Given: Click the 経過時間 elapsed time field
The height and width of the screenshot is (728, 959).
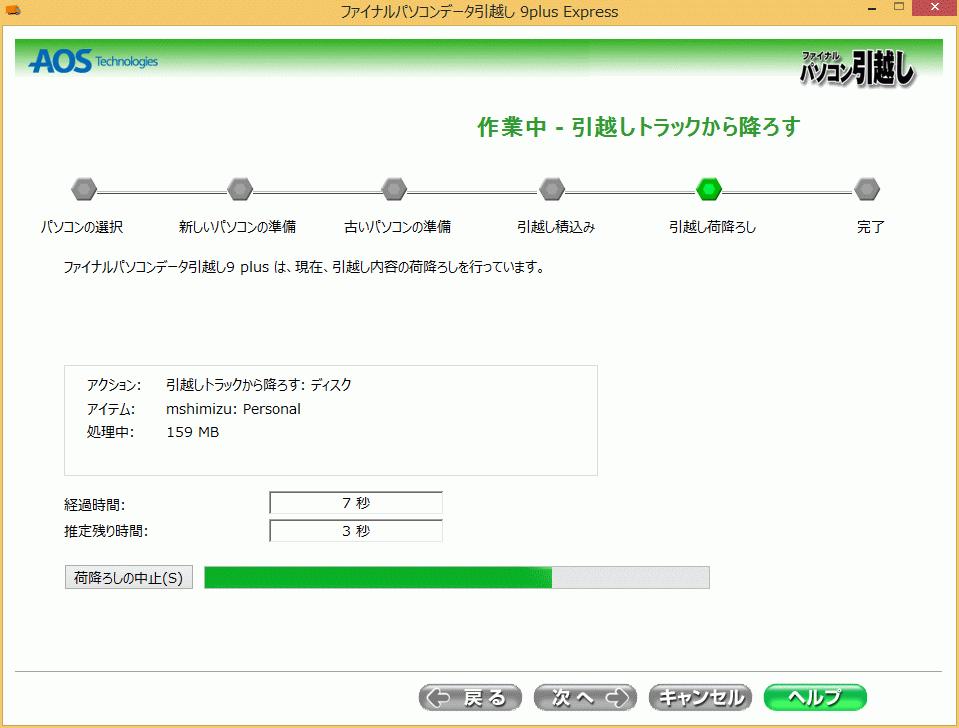Looking at the screenshot, I should 356,503.
